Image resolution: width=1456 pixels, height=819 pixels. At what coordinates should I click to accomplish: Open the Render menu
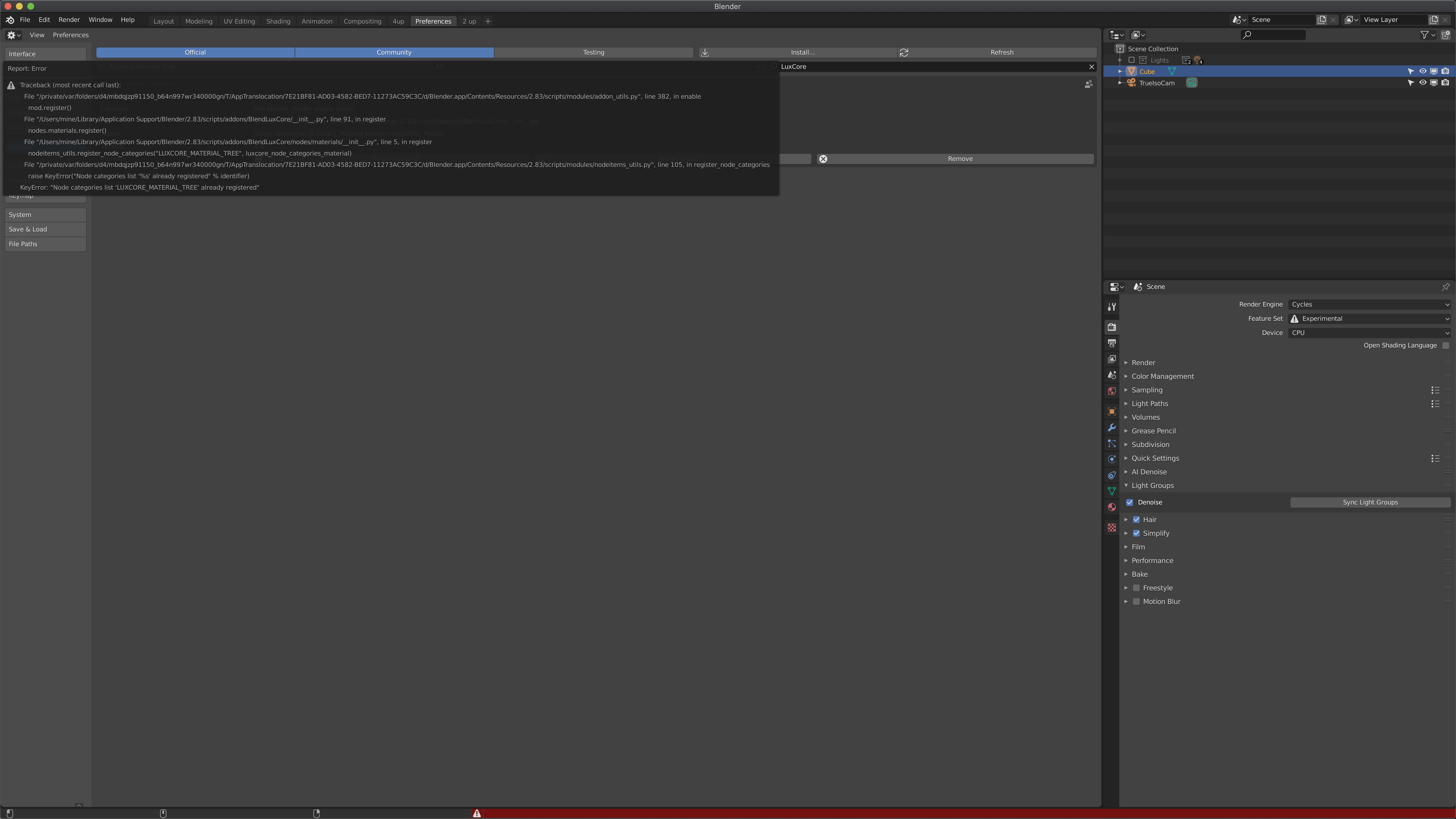coord(69,19)
